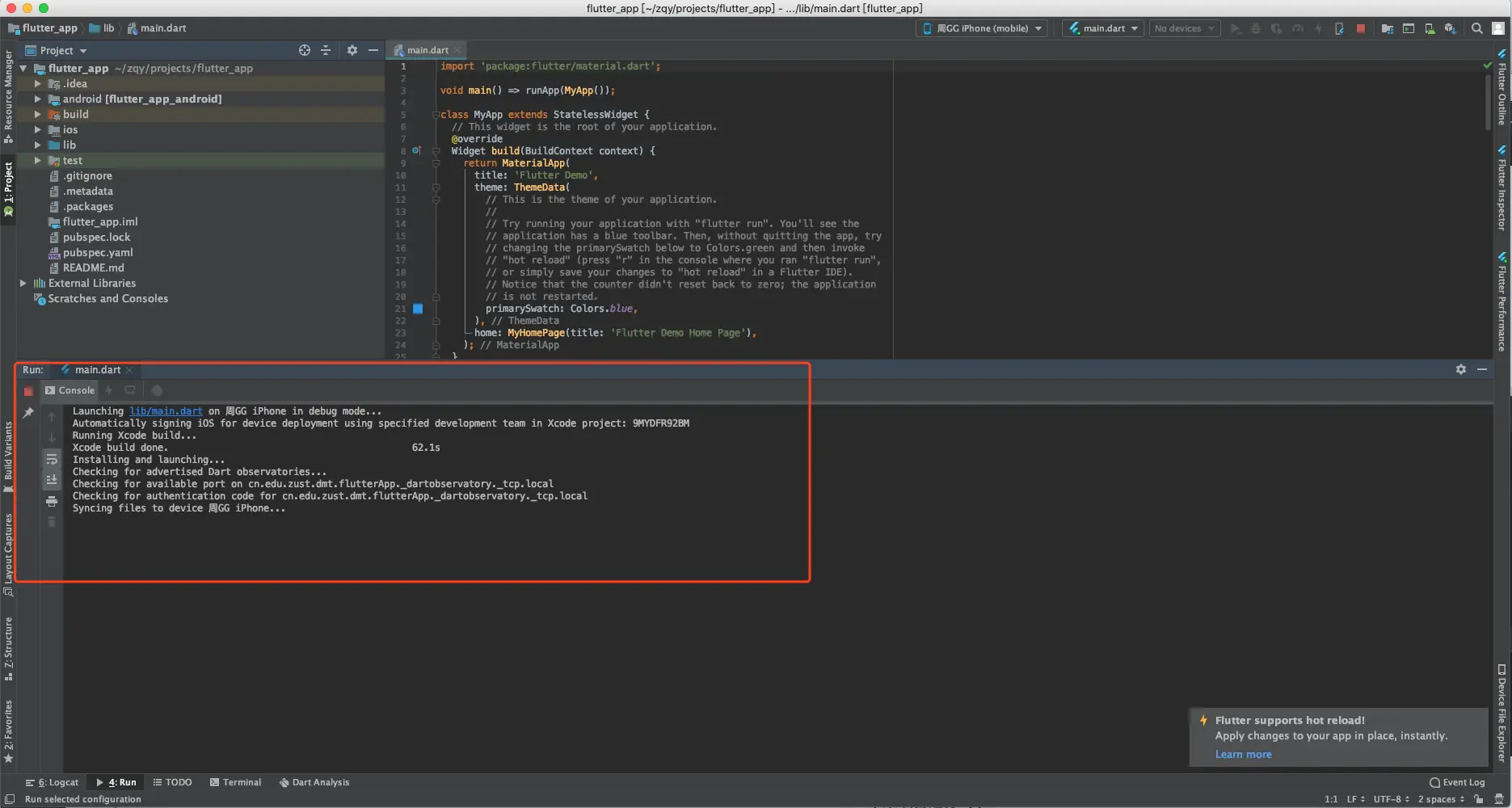Click the blue color swatch on line 21

click(x=418, y=309)
